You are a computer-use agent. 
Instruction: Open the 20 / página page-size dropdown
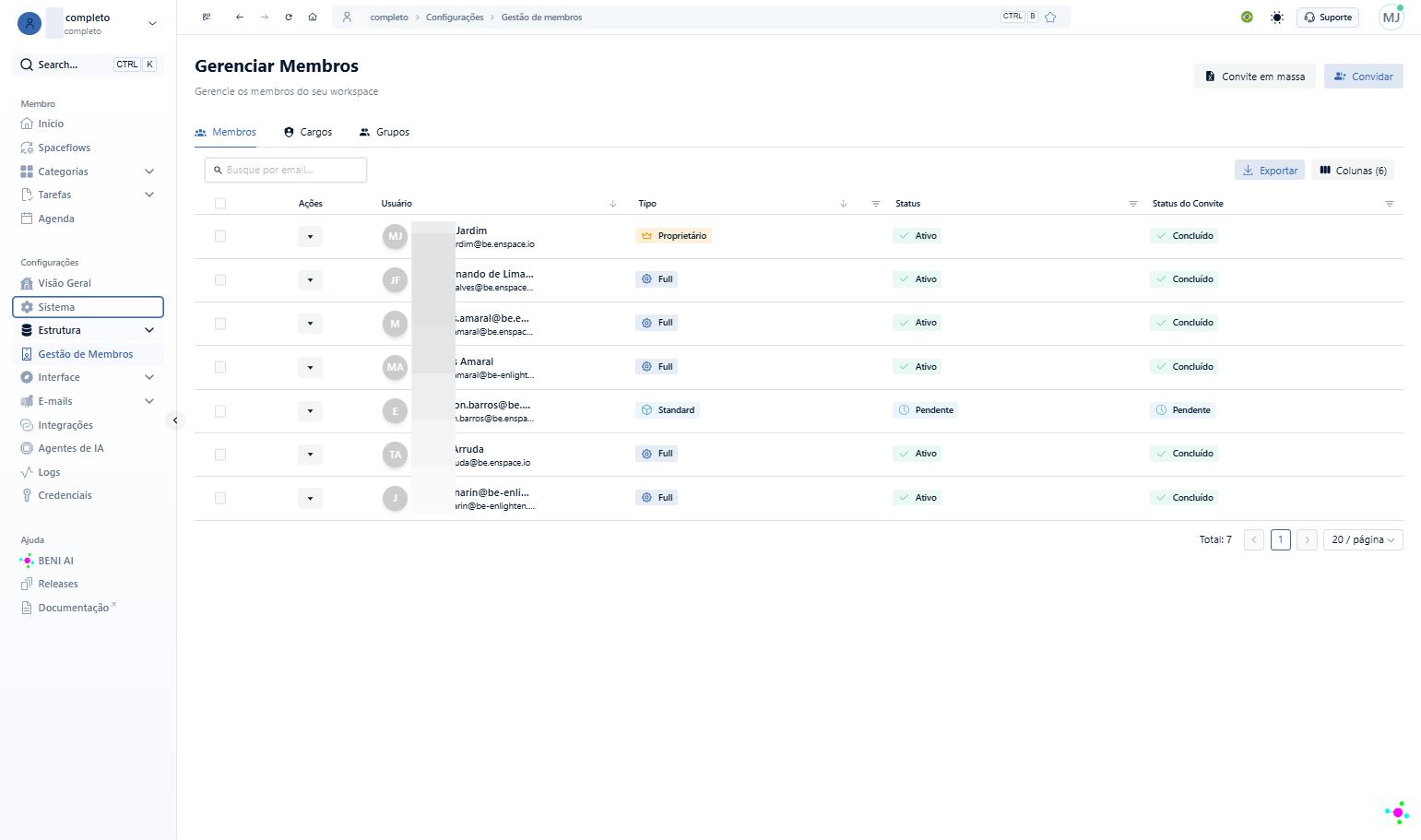(1363, 539)
